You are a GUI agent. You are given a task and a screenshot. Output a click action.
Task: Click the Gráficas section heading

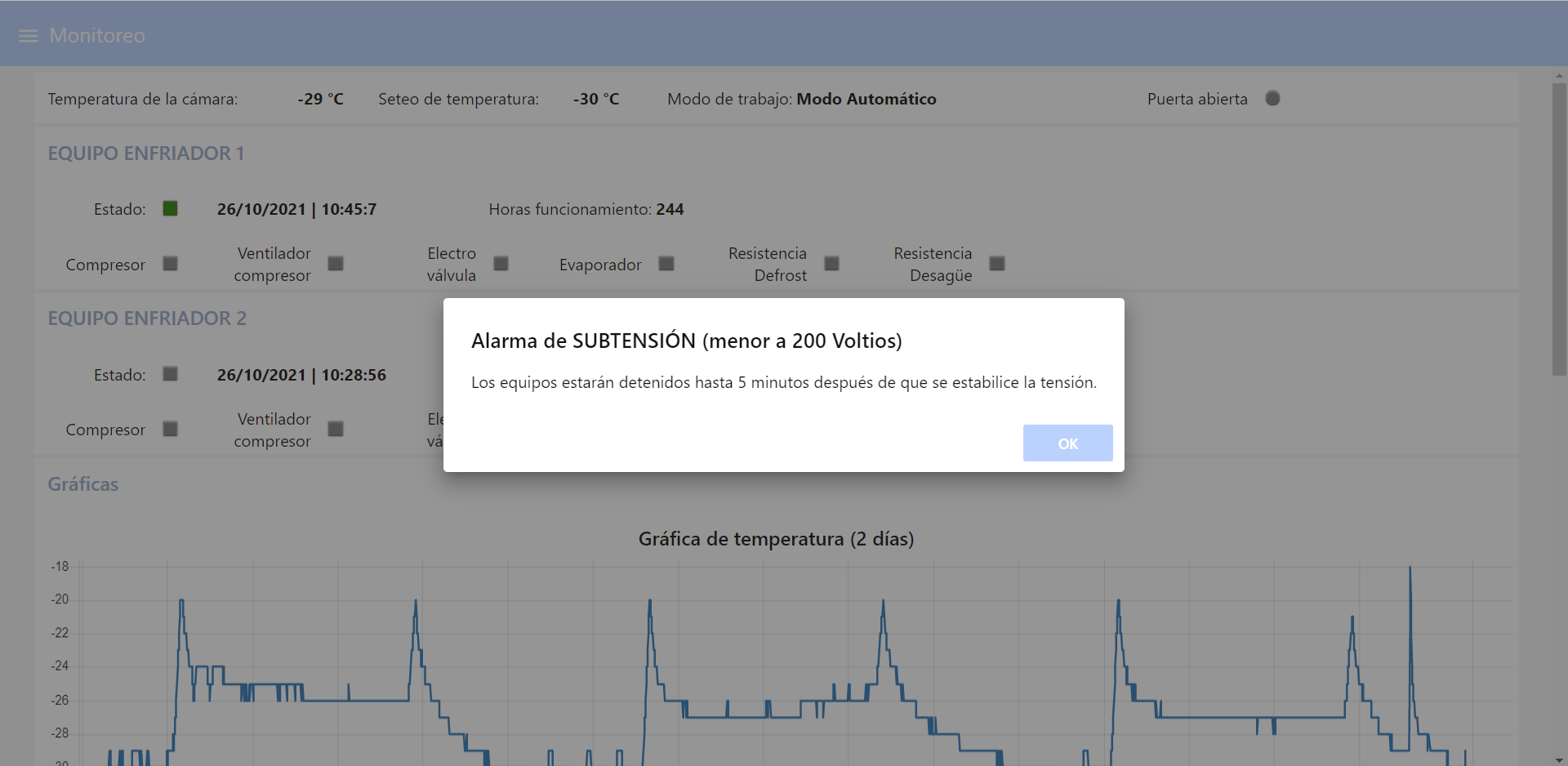[83, 484]
